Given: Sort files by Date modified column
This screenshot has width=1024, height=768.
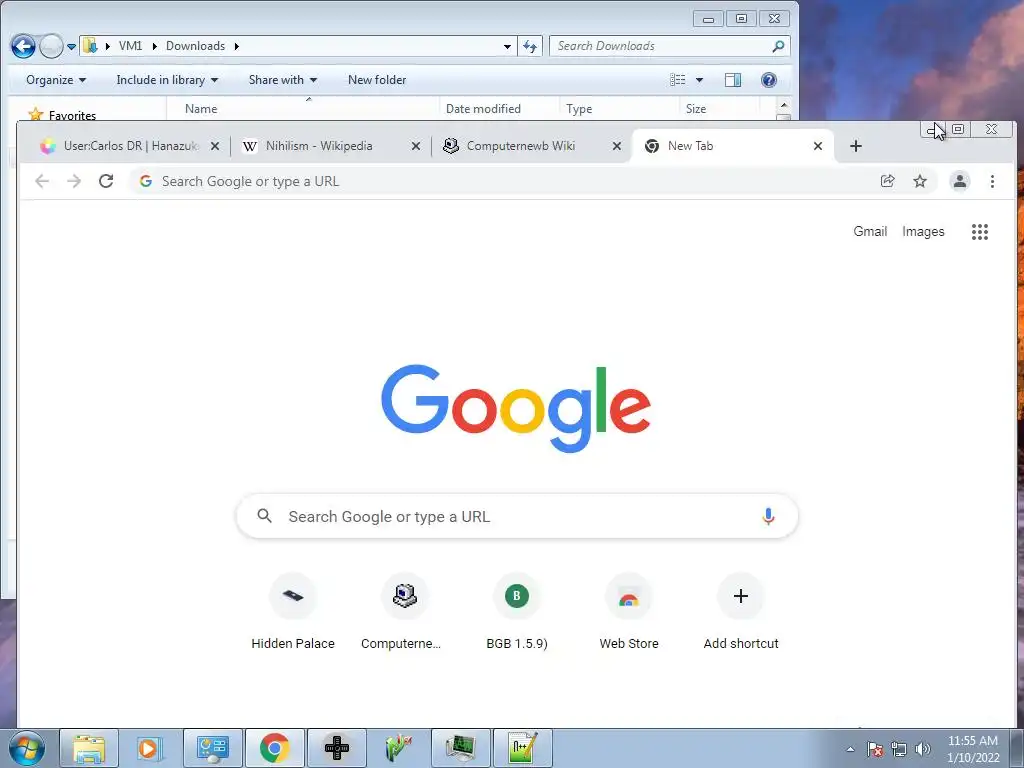Looking at the screenshot, I should coord(500,108).
